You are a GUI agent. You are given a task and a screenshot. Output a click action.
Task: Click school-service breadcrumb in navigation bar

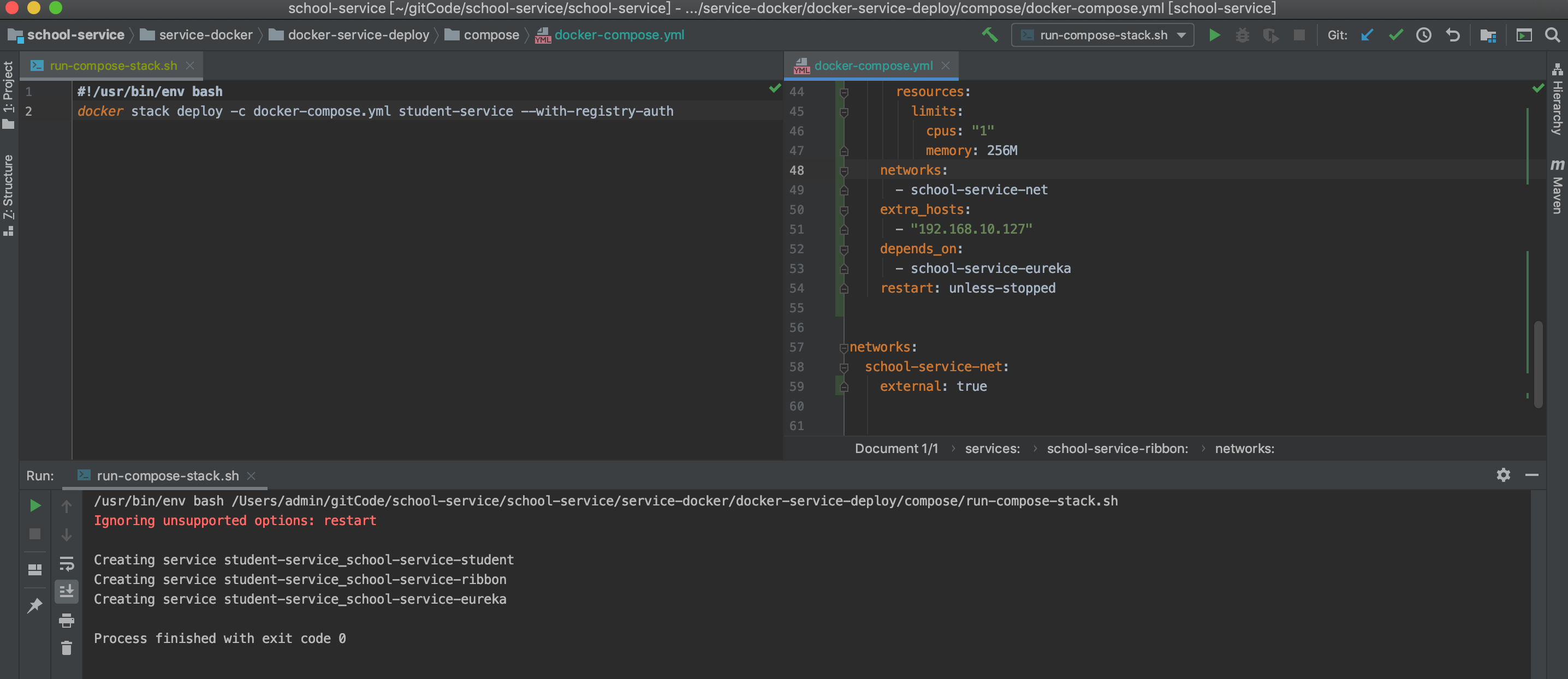point(75,35)
